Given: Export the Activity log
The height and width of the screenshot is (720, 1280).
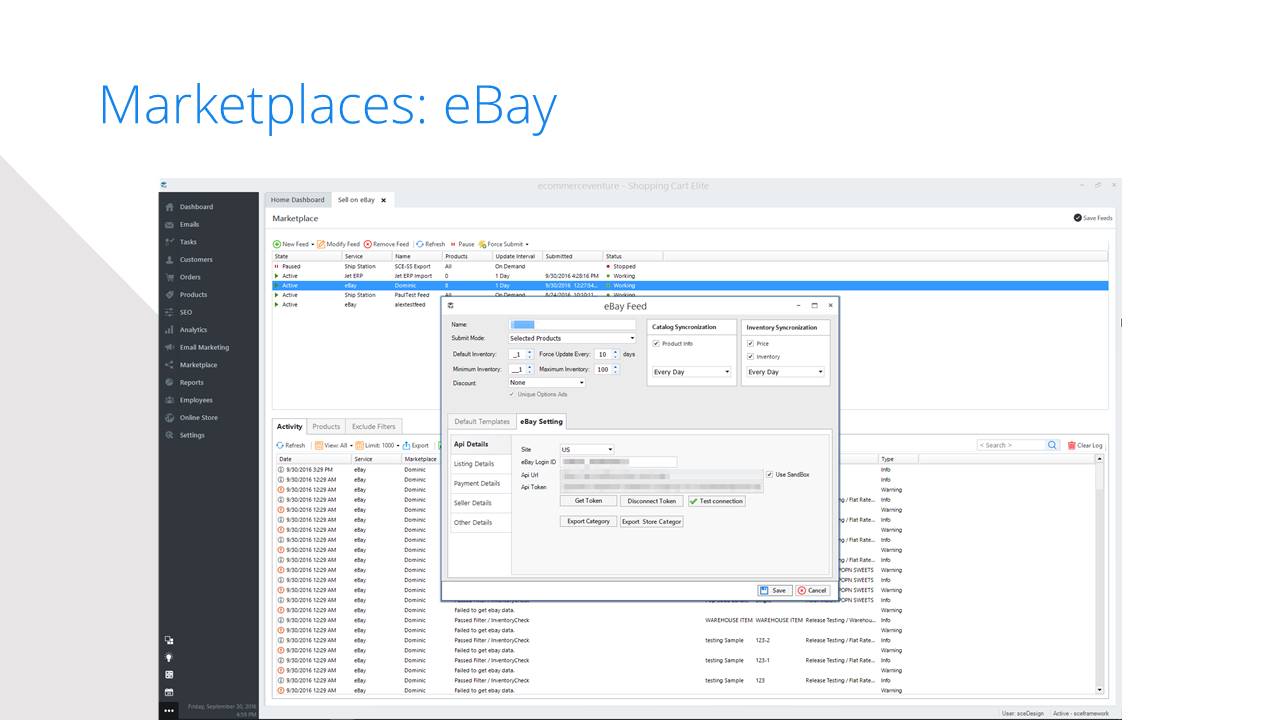Looking at the screenshot, I should tap(416, 445).
